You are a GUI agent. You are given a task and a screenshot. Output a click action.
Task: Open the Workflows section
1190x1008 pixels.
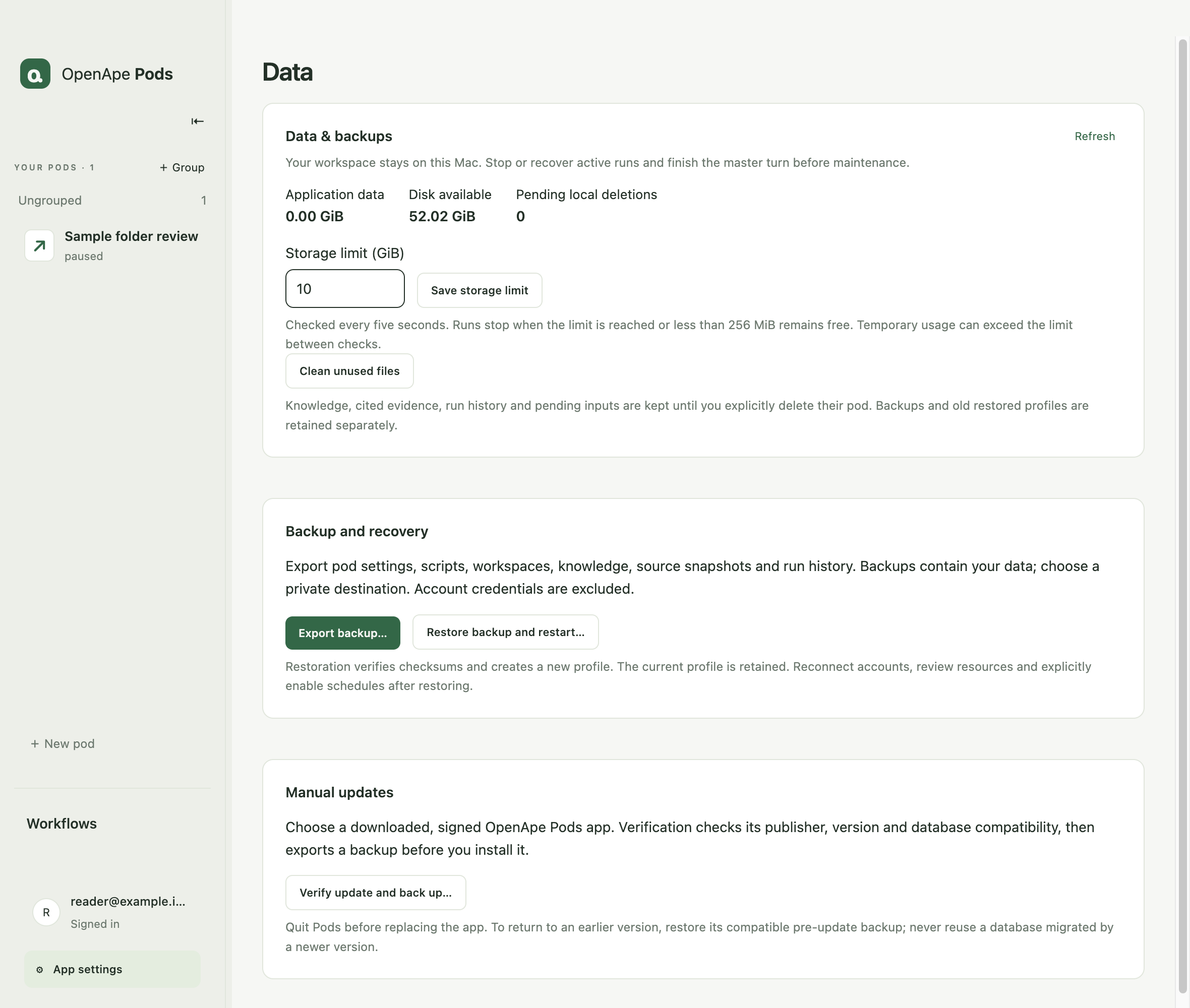pos(62,824)
